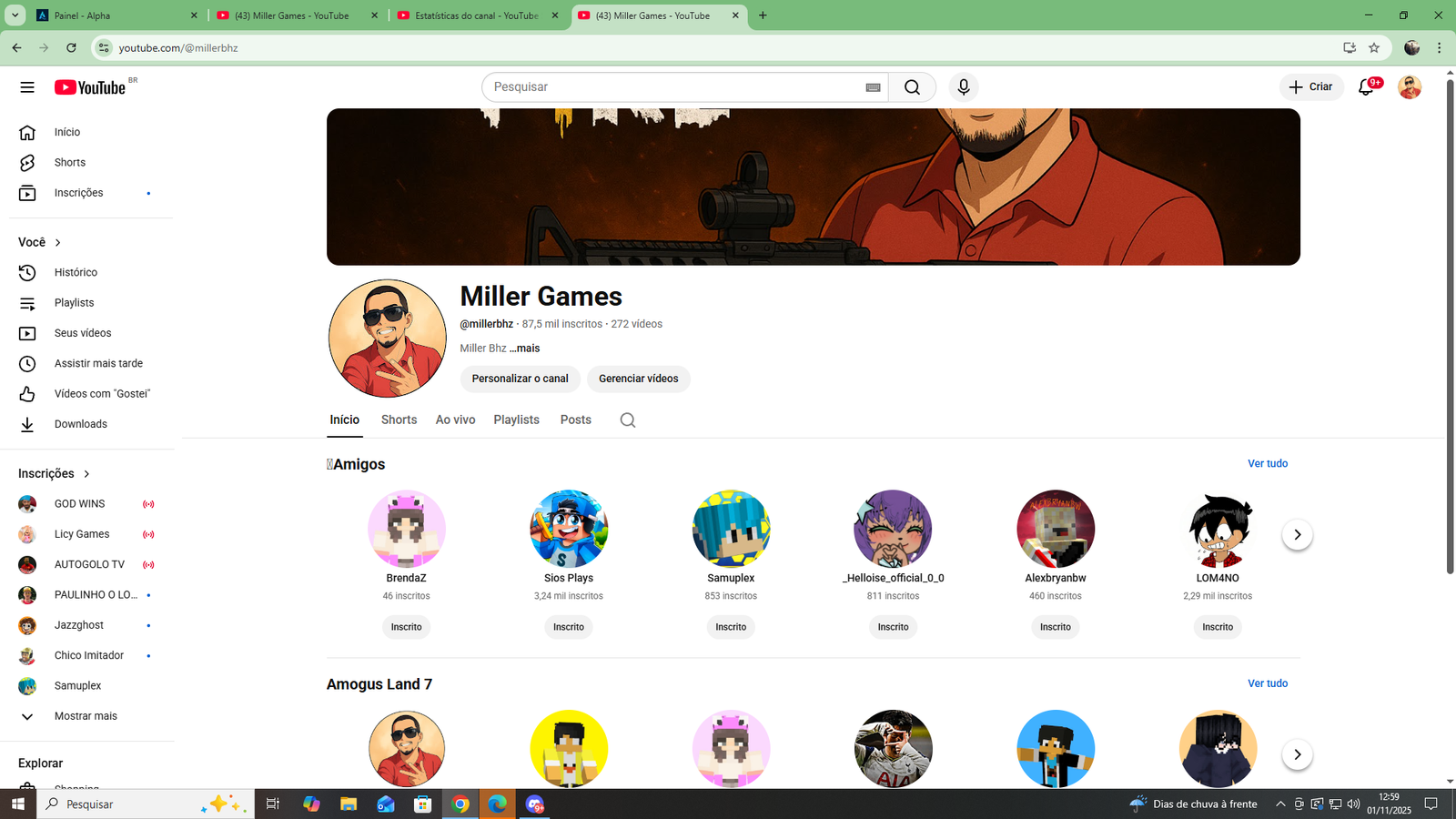Open Chrome's three-dot menu
Image resolution: width=1456 pixels, height=819 pixels.
click(x=1439, y=48)
